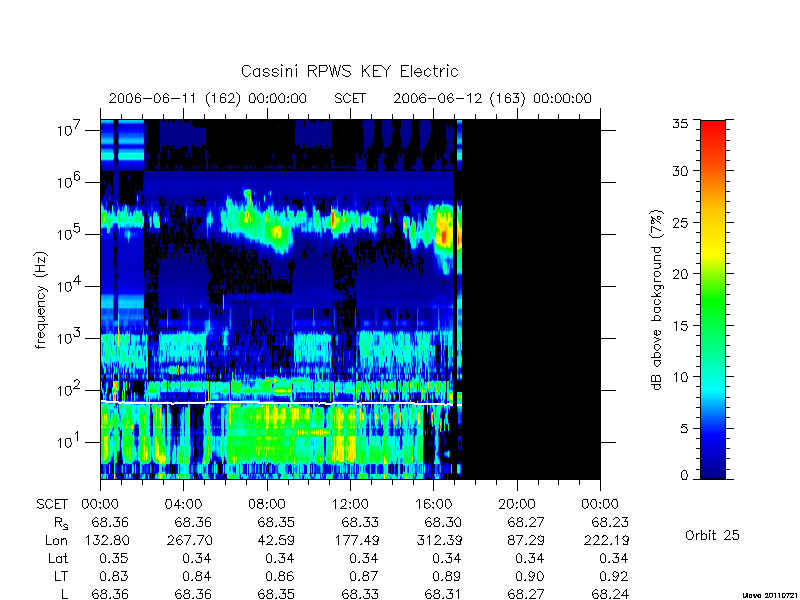Click the '16:00' SCET time label

[433, 504]
